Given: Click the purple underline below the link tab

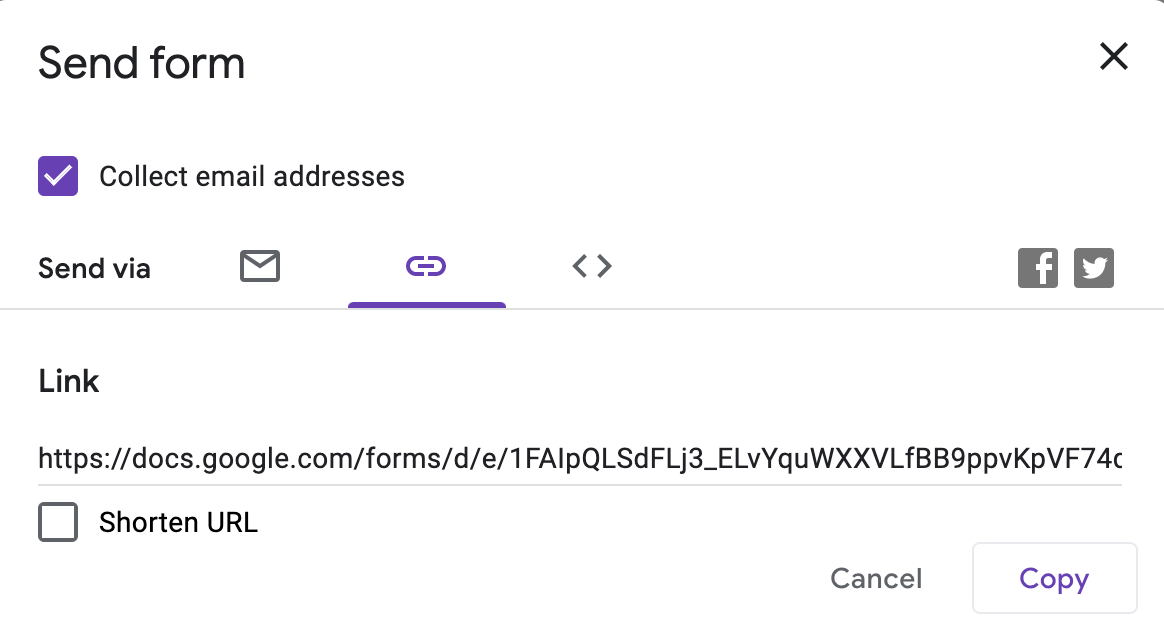Looking at the screenshot, I should tap(427, 305).
